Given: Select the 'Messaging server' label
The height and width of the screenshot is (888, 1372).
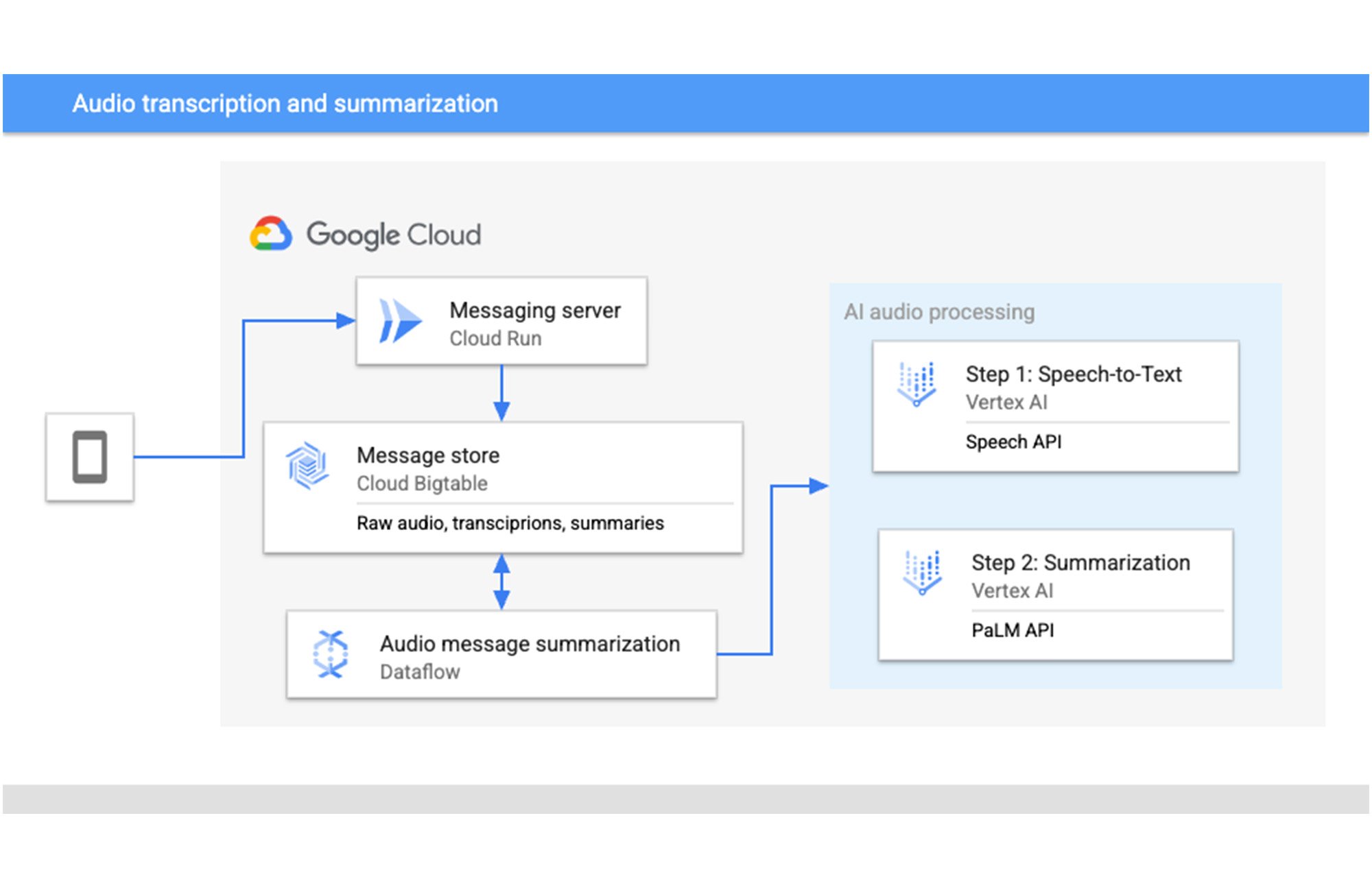Looking at the screenshot, I should (535, 311).
